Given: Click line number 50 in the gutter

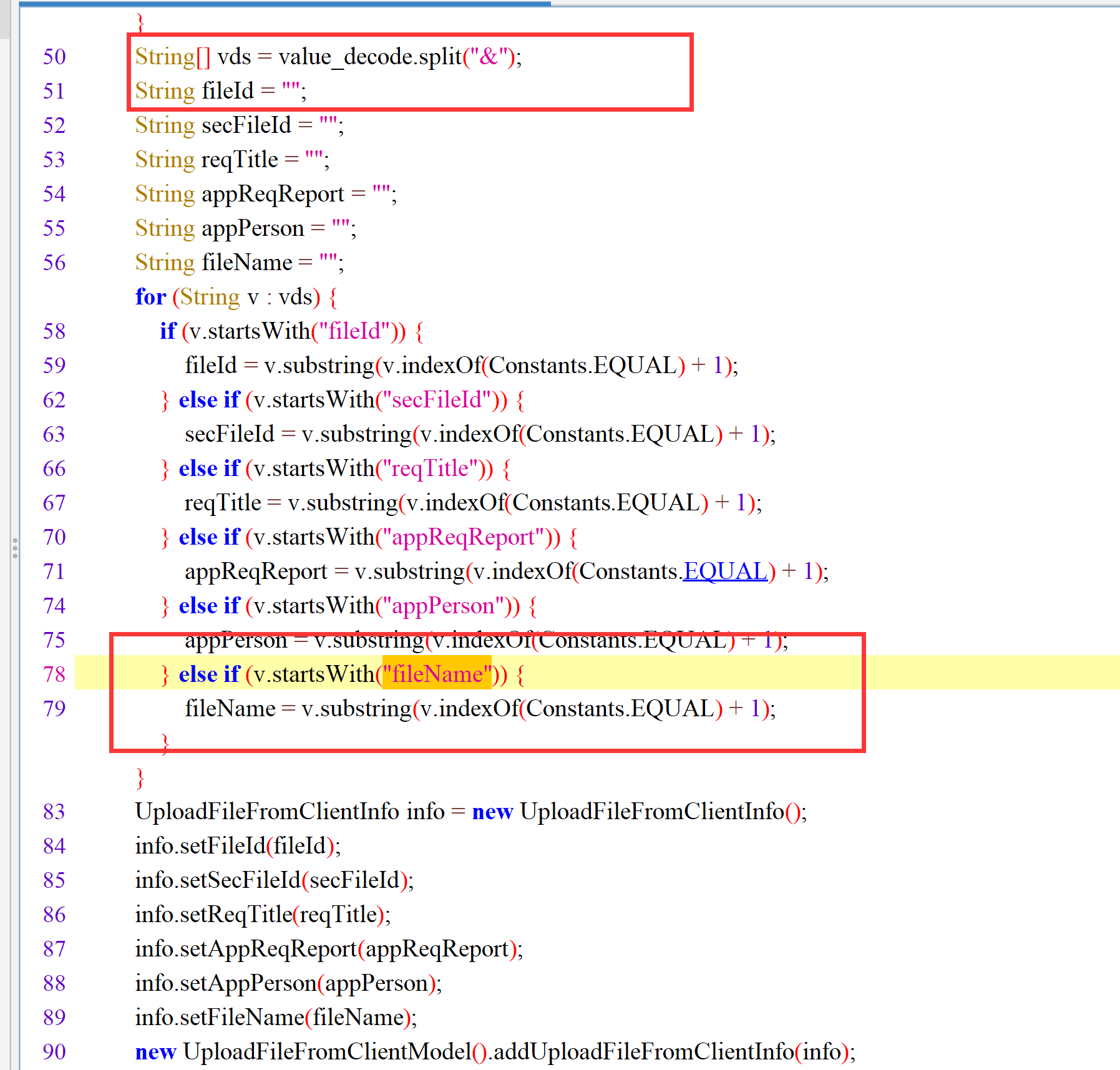Looking at the screenshot, I should [54, 57].
